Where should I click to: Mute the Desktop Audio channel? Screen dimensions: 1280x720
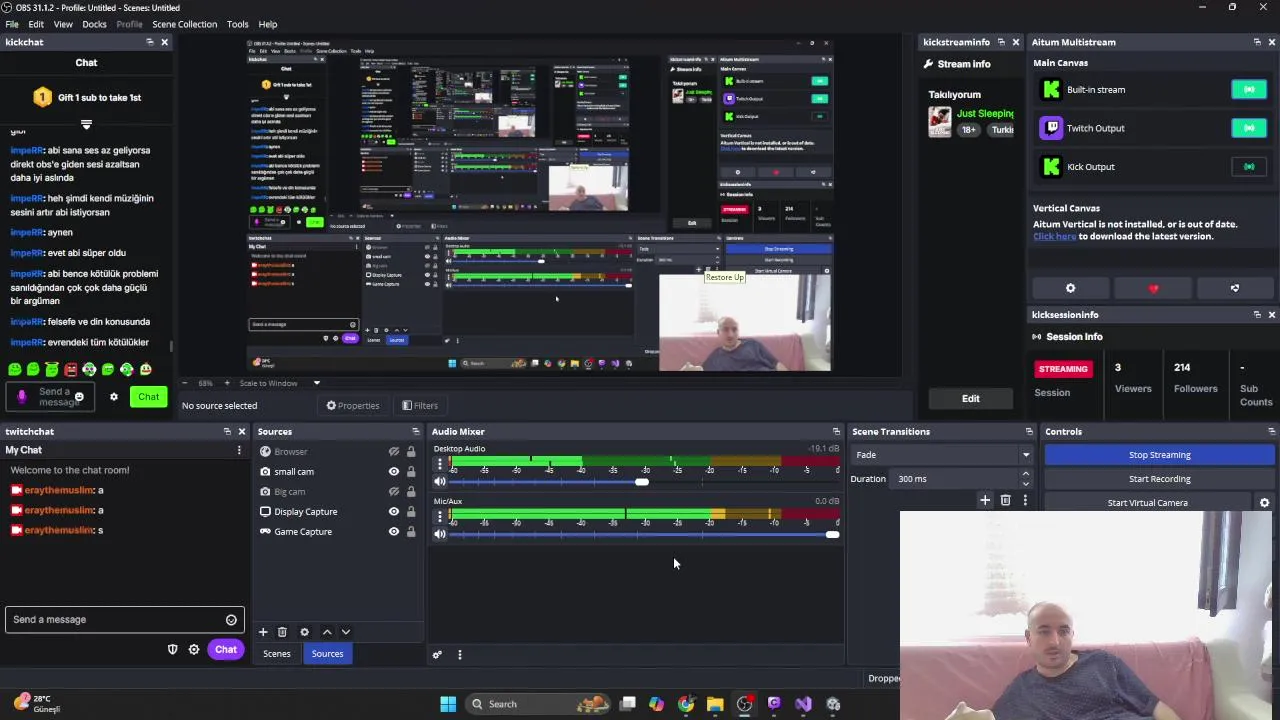coord(440,482)
